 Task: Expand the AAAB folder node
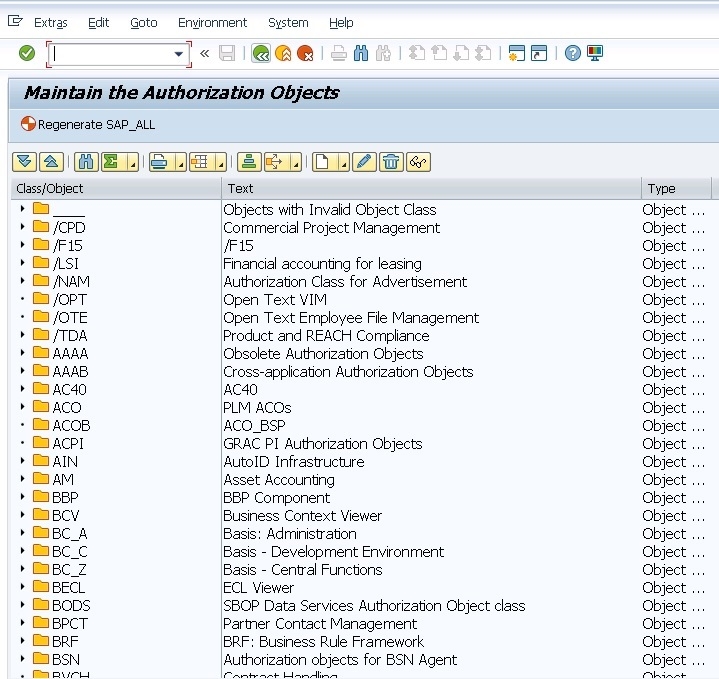tap(22, 372)
